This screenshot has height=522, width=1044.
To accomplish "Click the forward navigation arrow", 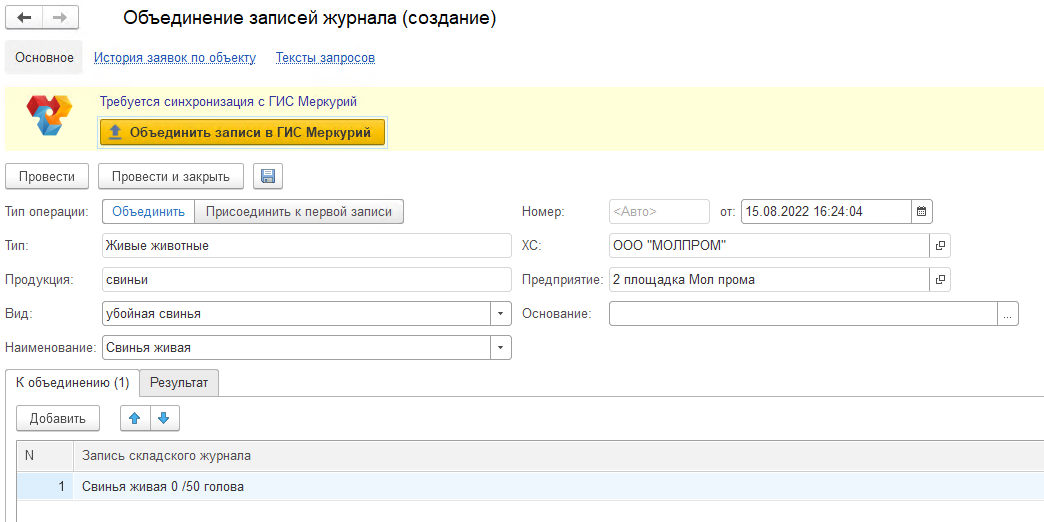I will pos(60,18).
